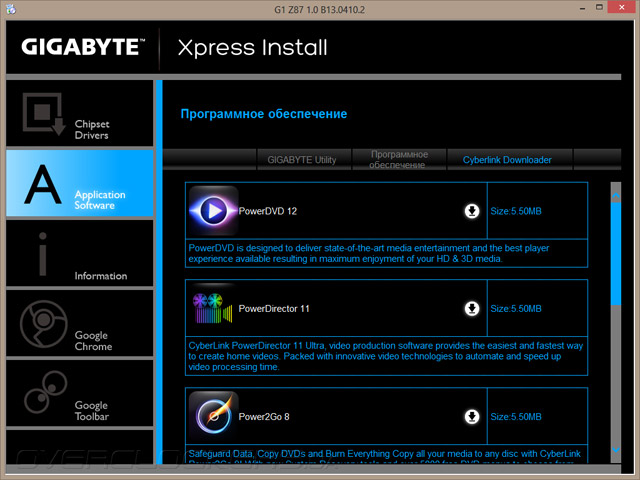
Task: Open the Google Toolbar install section
Action: [80, 393]
